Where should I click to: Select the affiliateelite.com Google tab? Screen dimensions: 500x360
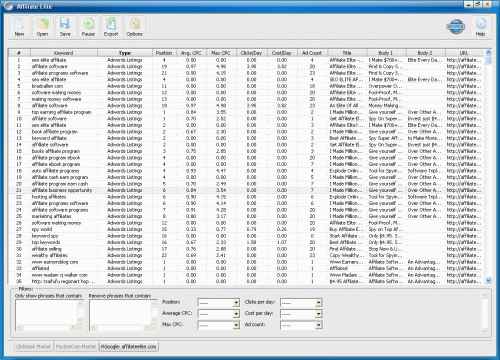129,347
